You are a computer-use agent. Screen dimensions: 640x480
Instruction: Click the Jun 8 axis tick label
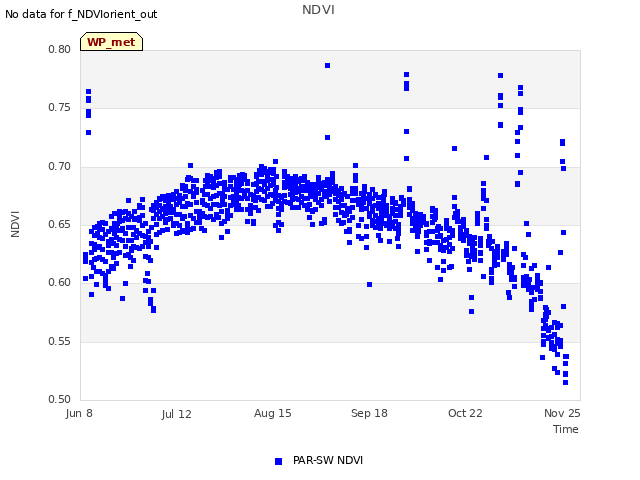[79, 413]
